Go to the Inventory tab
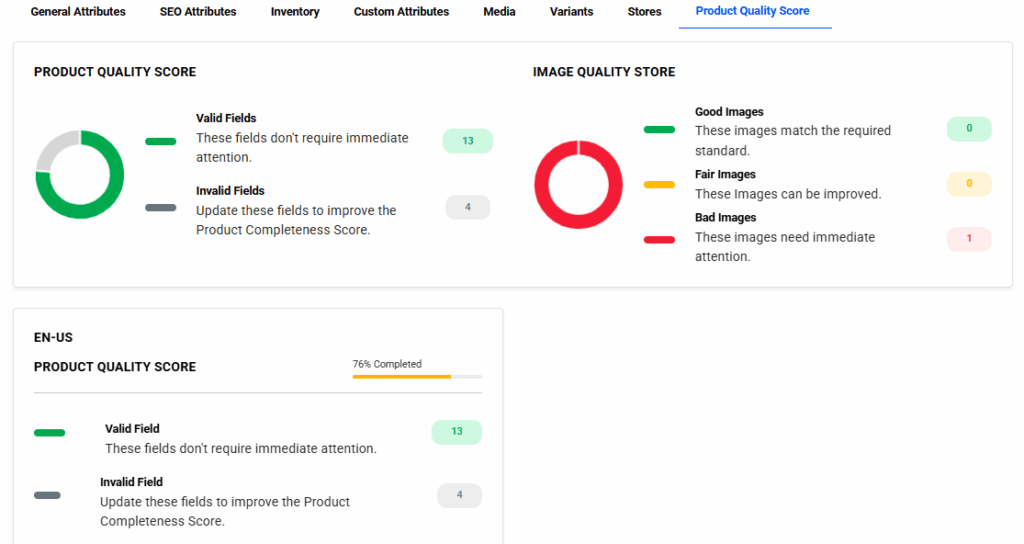The width and height of the screenshot is (1024, 544). (295, 12)
